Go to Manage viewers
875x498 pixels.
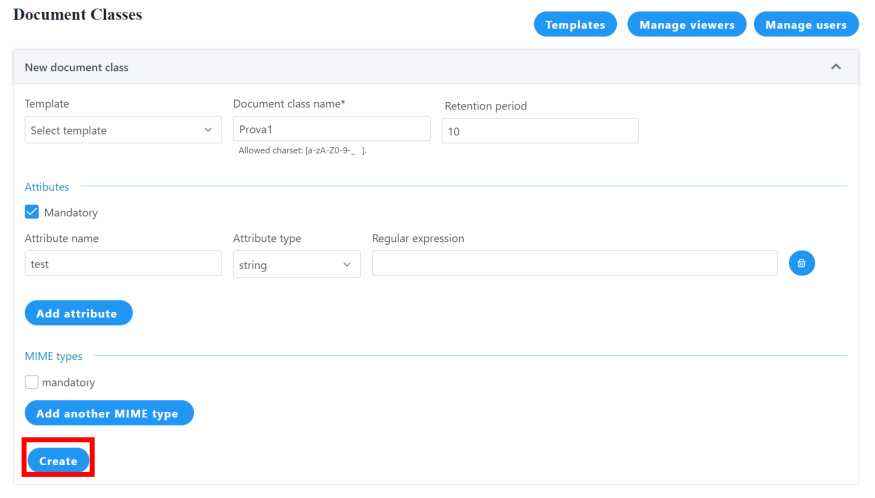[x=686, y=25]
